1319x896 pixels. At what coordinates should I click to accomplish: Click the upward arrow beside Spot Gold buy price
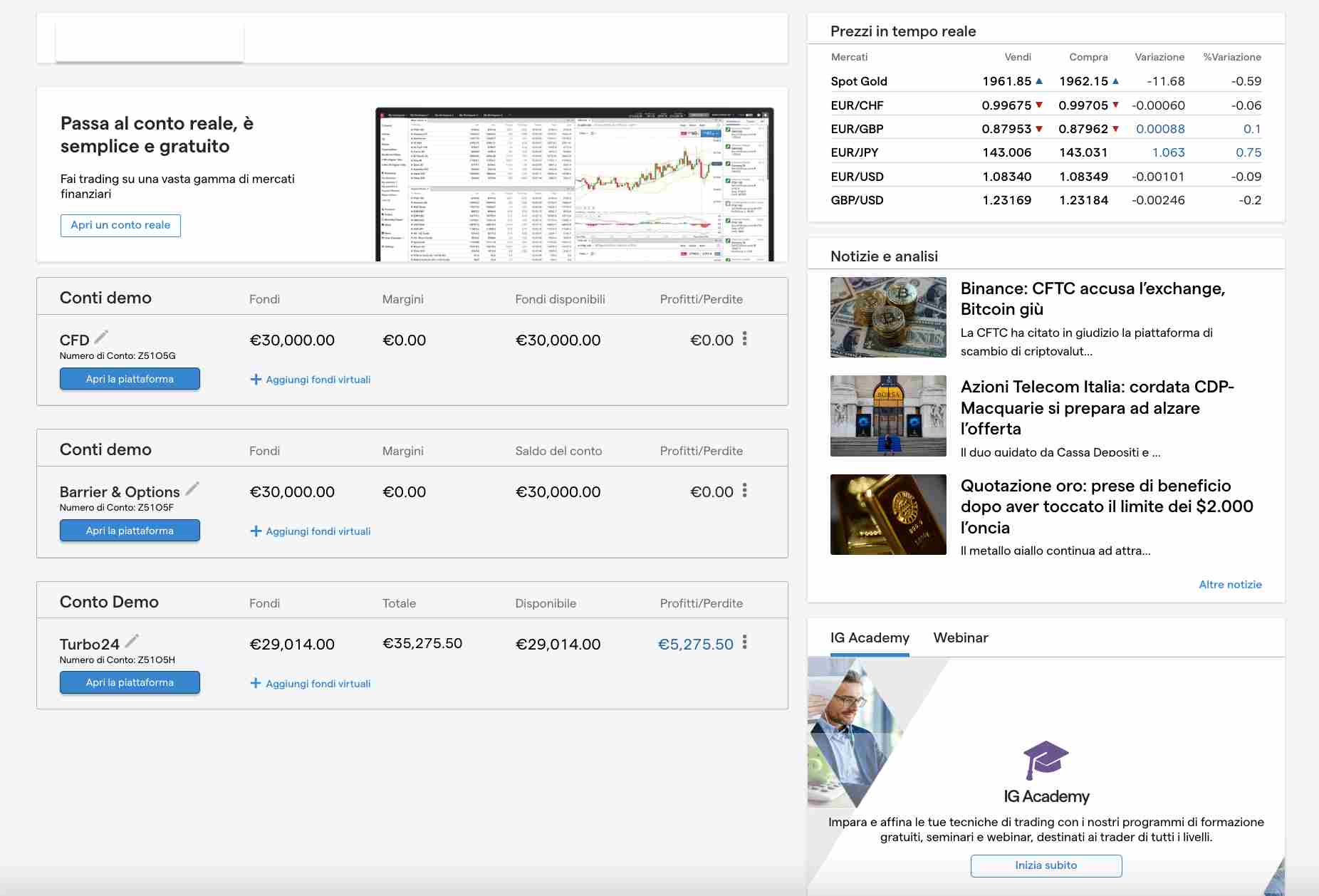(x=1115, y=80)
